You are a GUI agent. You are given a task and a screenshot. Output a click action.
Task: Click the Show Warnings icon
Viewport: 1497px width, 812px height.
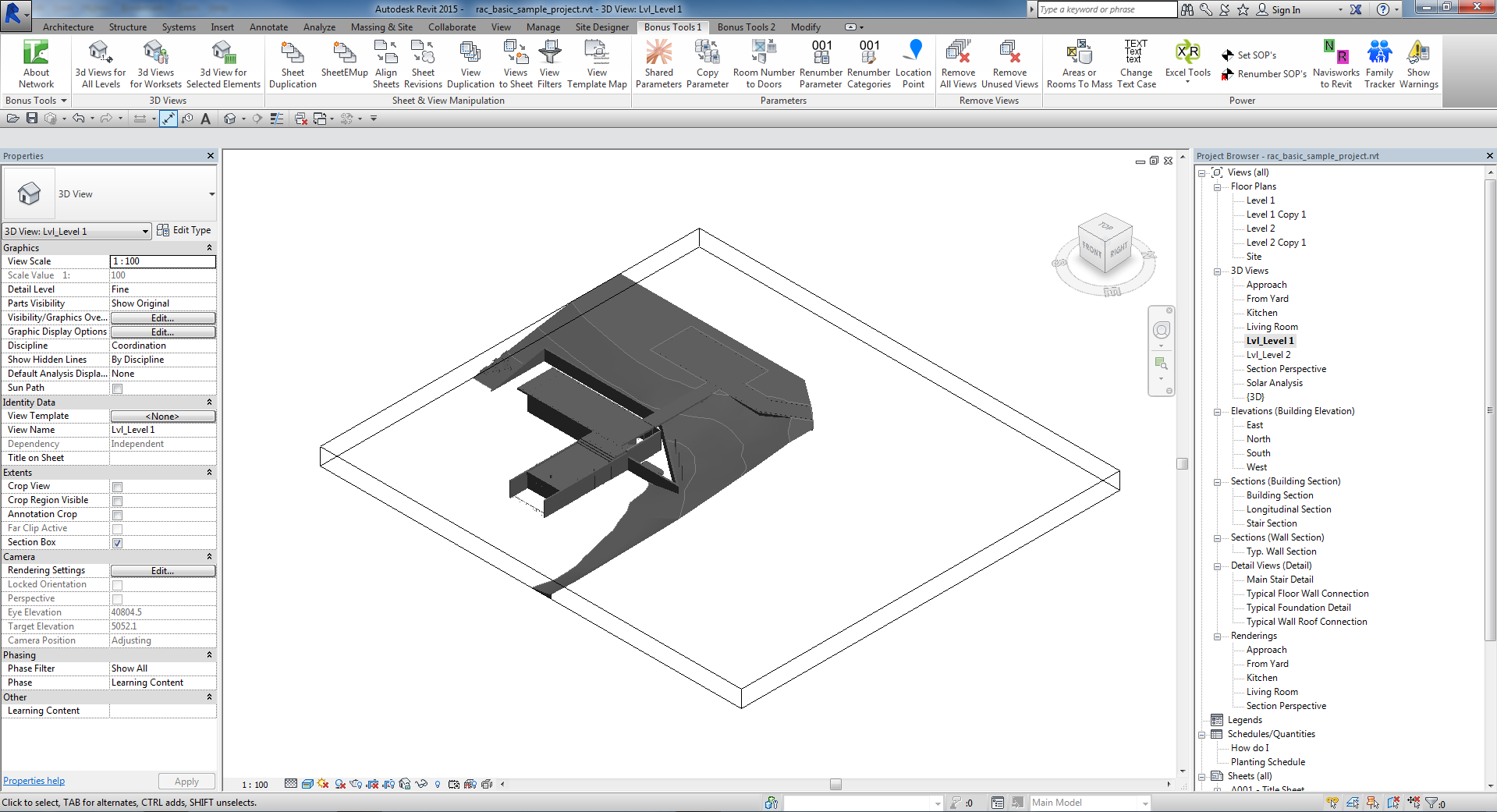1418,54
